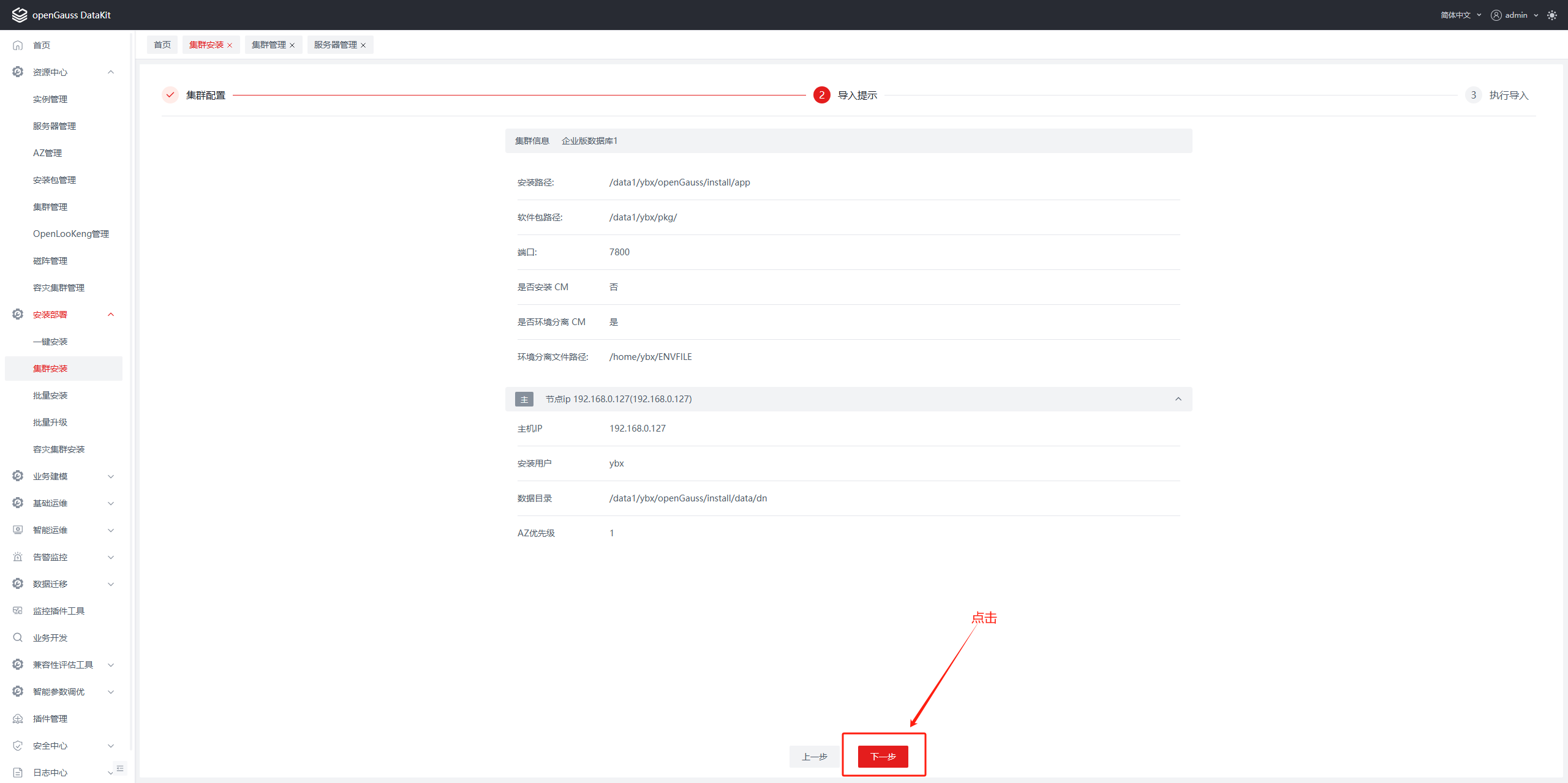Click the red 下一步 button
Image resolution: width=1568 pixels, height=783 pixels.
pos(883,757)
